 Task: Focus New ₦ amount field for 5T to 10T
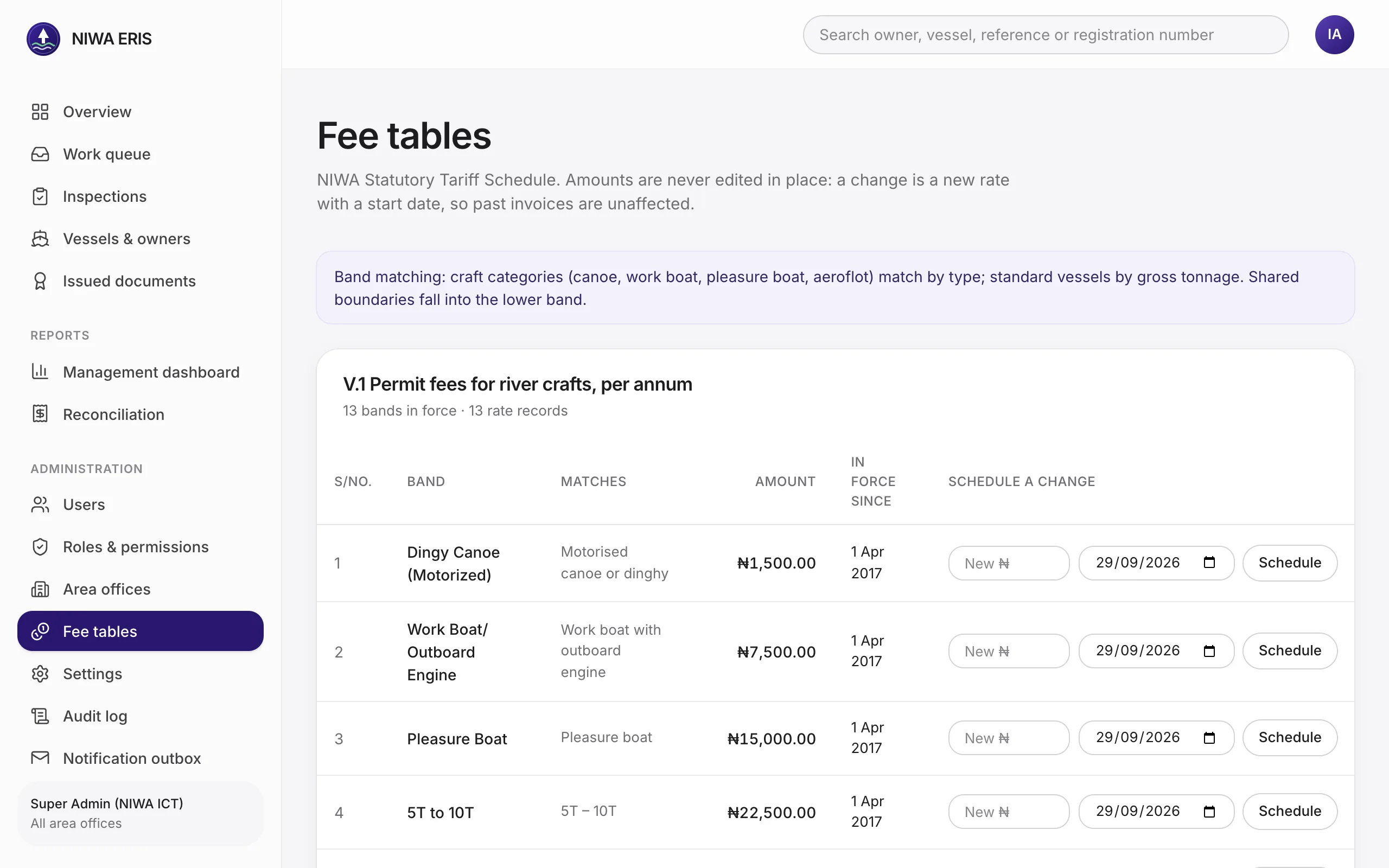(x=1009, y=811)
